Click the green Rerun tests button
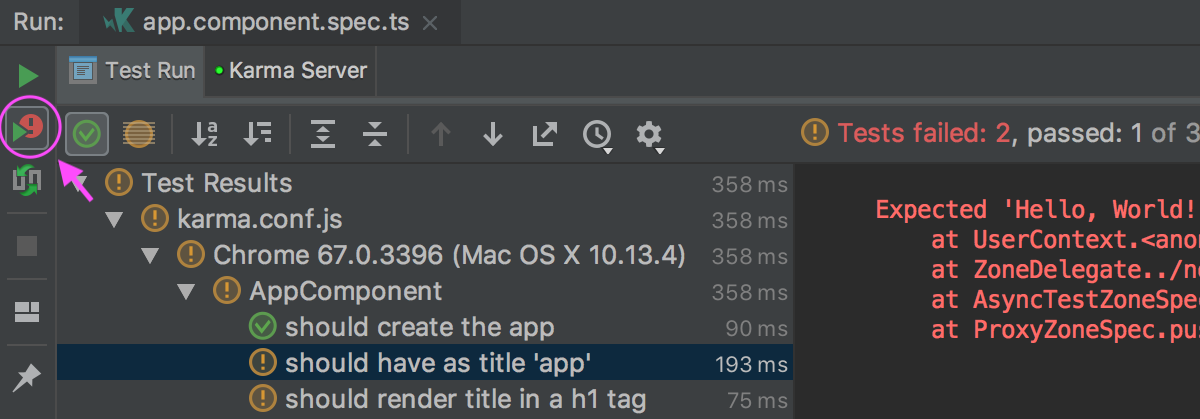 pyautogui.click(x=28, y=75)
